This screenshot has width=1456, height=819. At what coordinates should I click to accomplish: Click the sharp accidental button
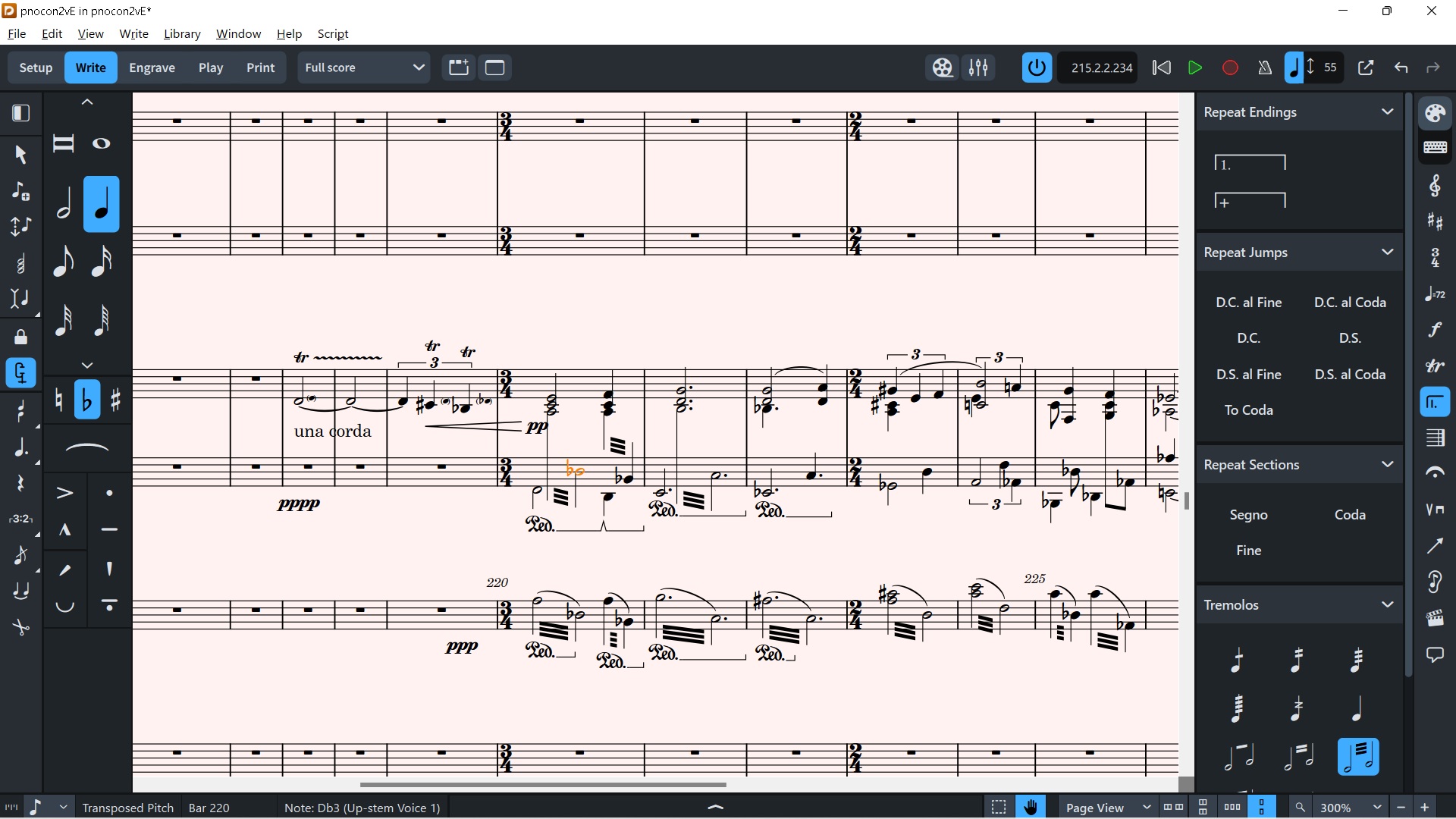pyautogui.click(x=115, y=400)
